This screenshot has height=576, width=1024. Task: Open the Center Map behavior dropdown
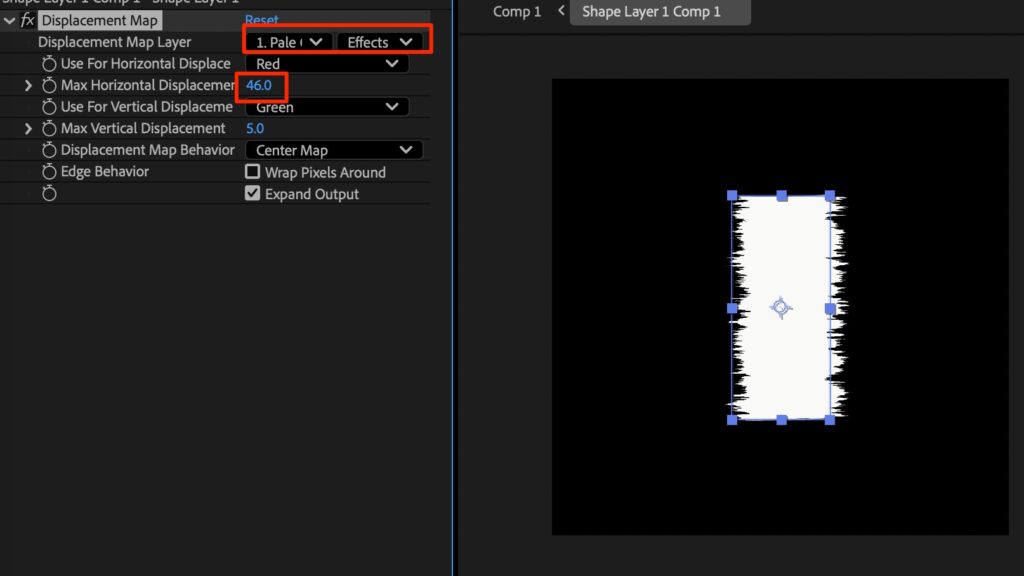pos(334,150)
